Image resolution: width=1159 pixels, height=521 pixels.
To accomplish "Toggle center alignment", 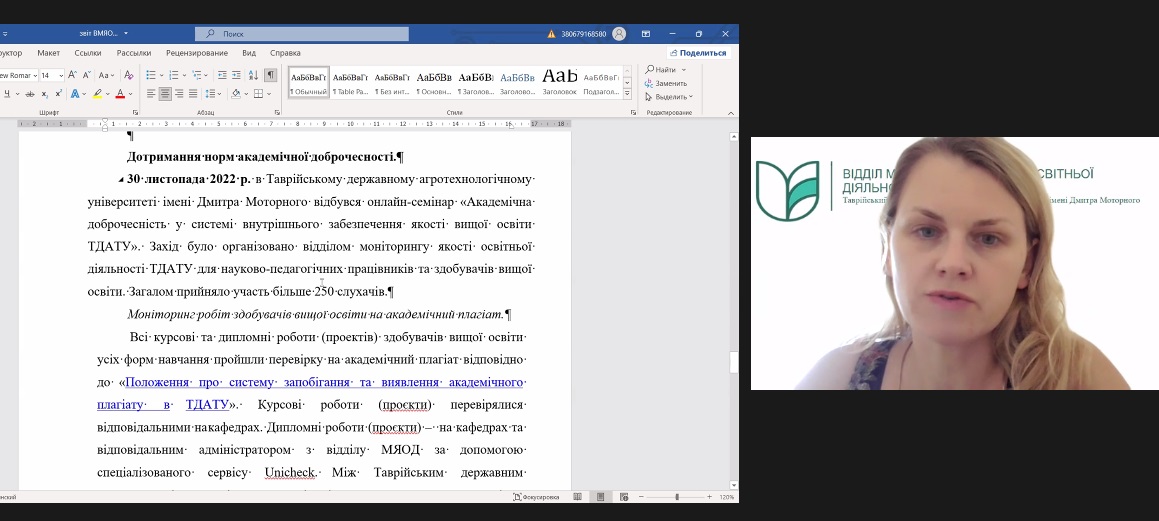I will 165,94.
